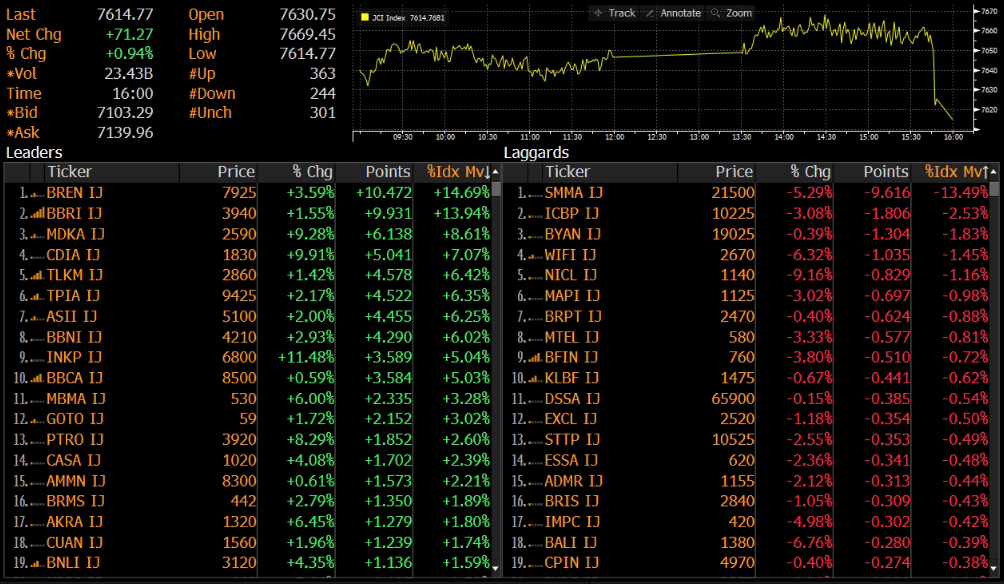The width and height of the screenshot is (1004, 584).
Task: Click the volume value 23.43B
Action: (129, 74)
